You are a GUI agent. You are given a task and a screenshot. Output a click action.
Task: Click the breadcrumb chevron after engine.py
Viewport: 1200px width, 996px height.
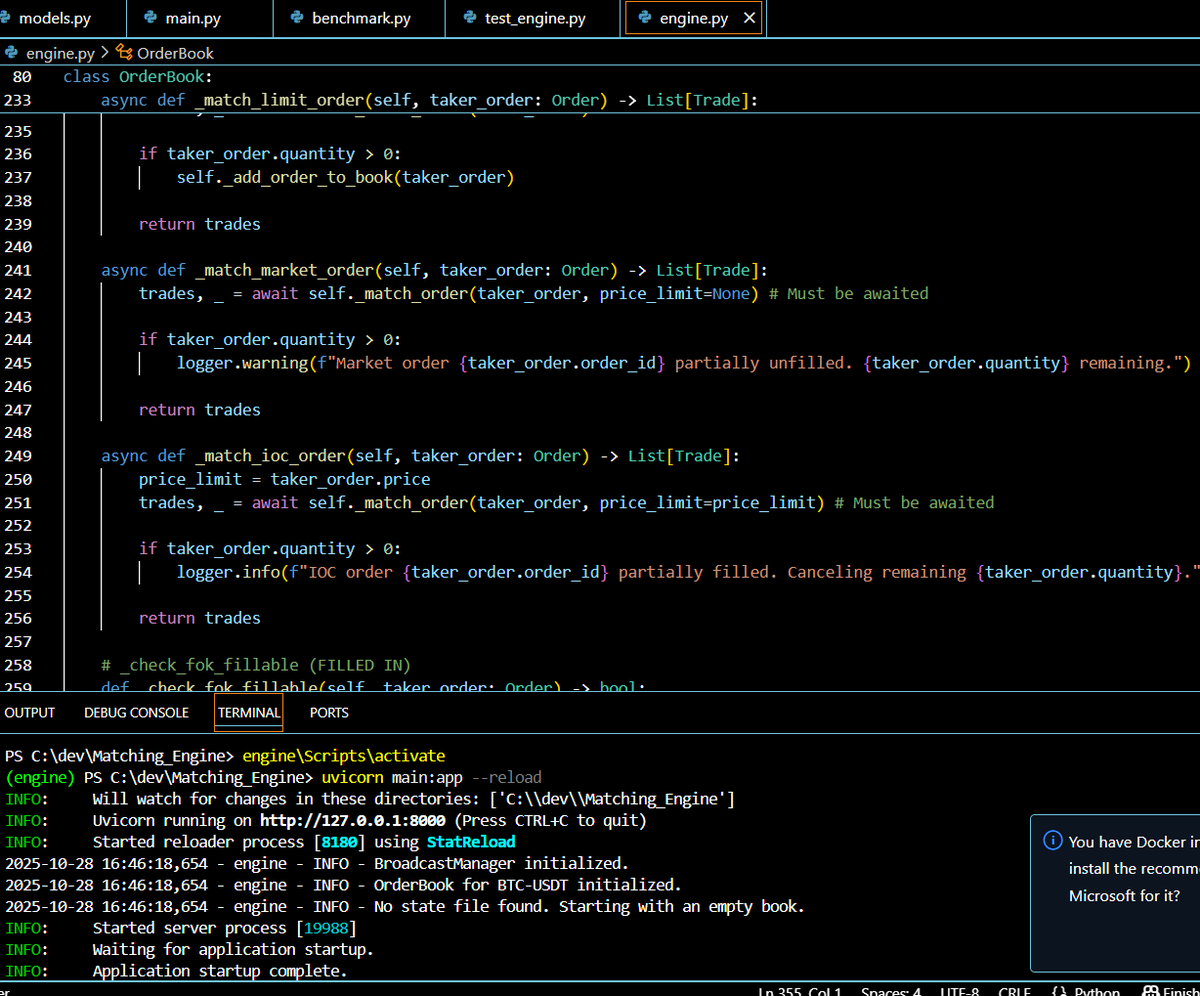pyautogui.click(x=105, y=53)
